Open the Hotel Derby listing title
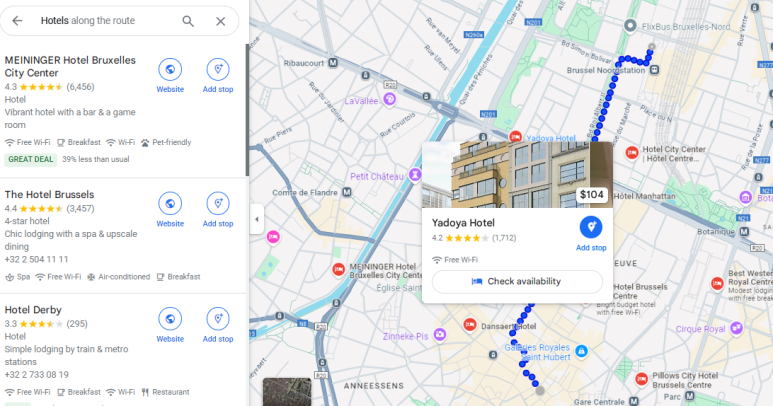This screenshot has width=773, height=406. point(33,310)
